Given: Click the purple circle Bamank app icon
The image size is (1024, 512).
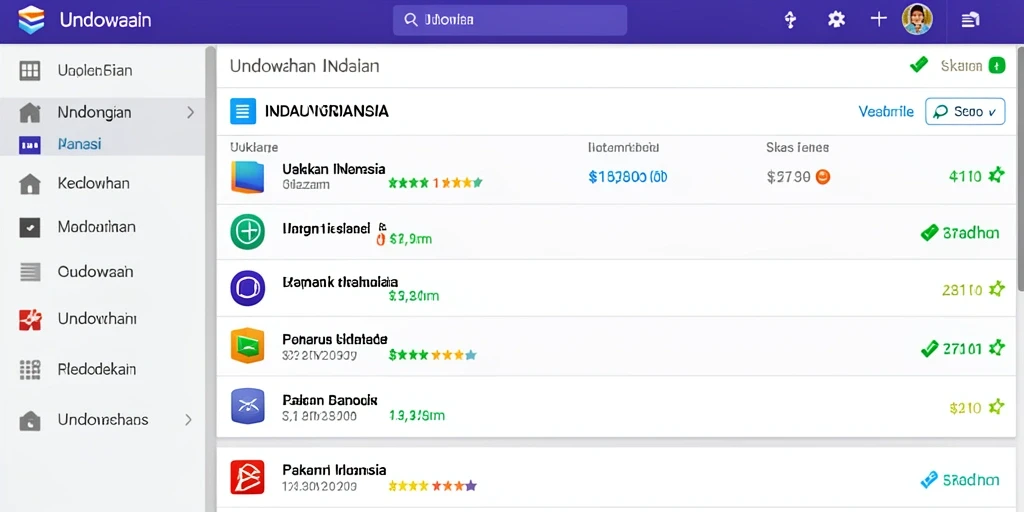Looking at the screenshot, I should click(x=248, y=288).
